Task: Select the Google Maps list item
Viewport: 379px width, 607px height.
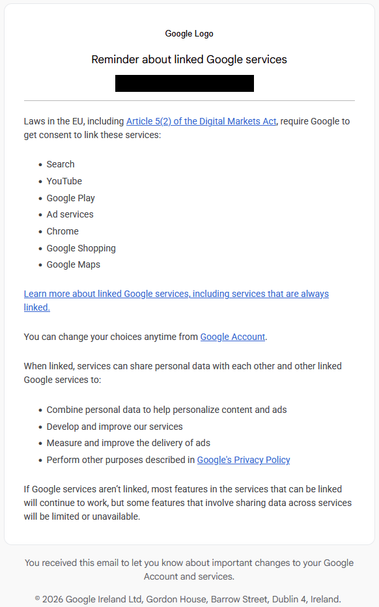Action: point(73,265)
